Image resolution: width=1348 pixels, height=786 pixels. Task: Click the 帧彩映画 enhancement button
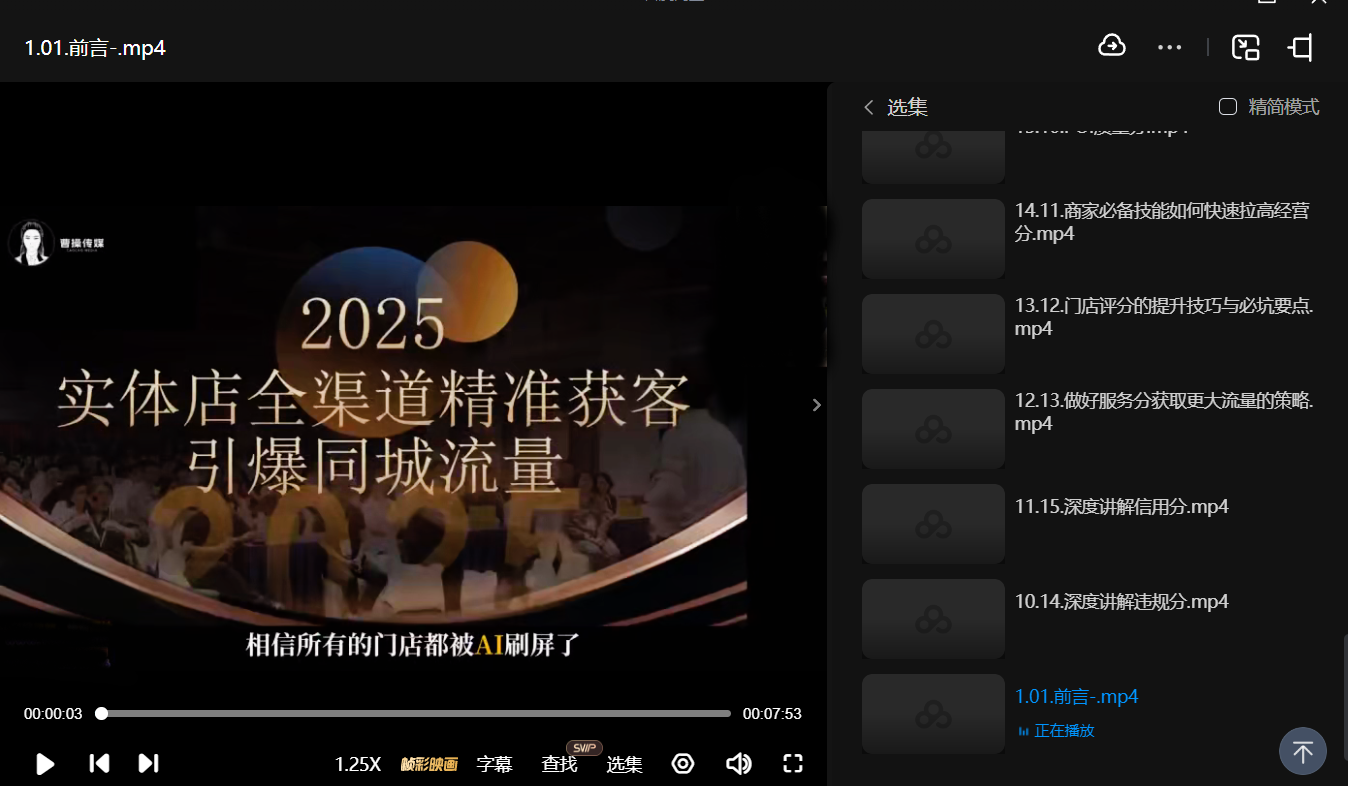coord(429,764)
